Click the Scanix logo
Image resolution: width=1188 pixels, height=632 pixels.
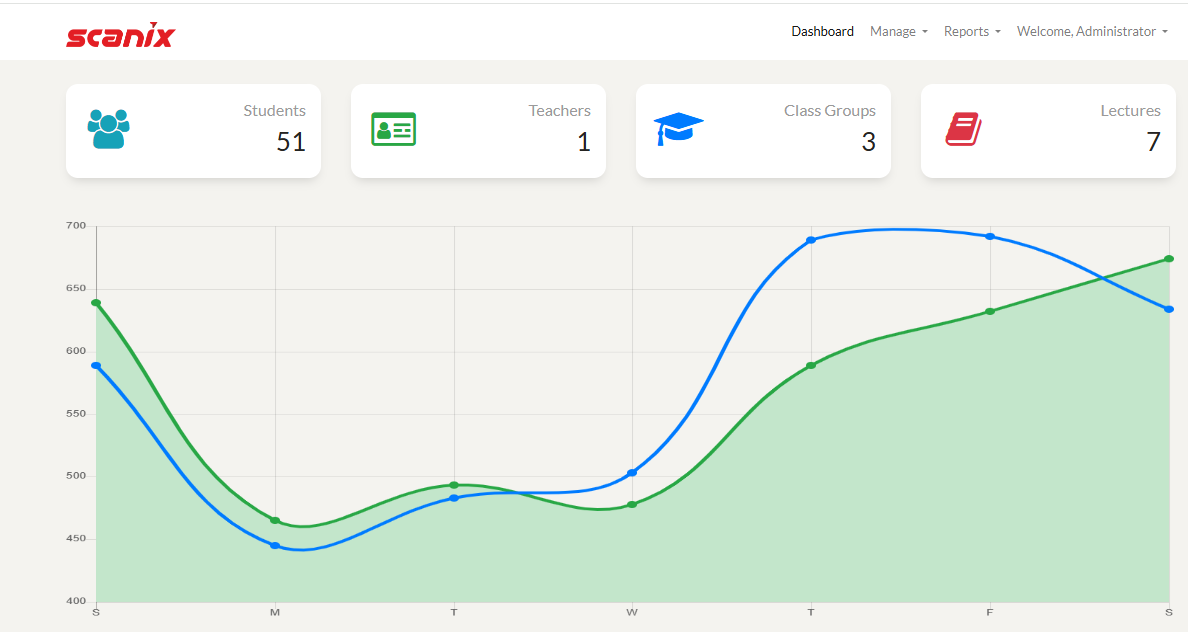pyautogui.click(x=120, y=36)
